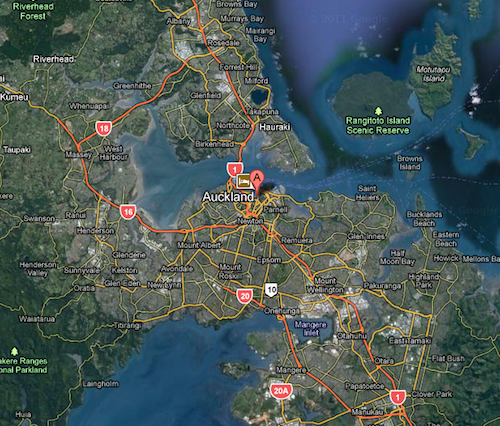Click the Highway 1 shield near Harbour Bridge
The width and height of the screenshot is (500, 426).
tap(234, 169)
